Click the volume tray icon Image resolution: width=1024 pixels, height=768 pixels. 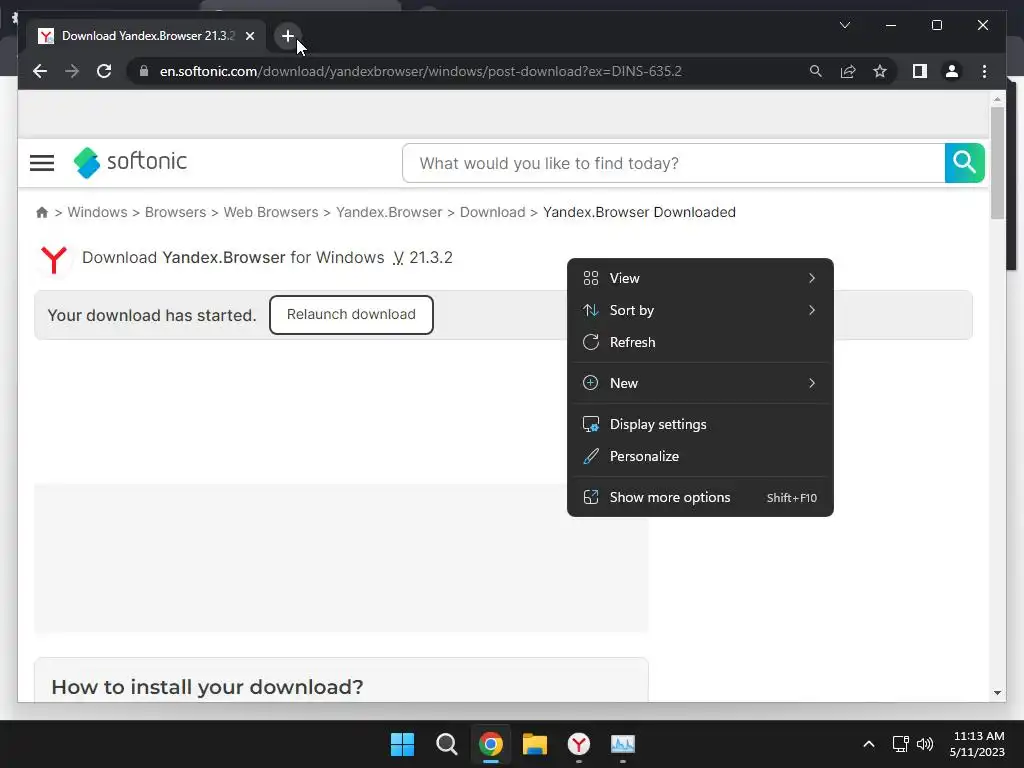925,744
